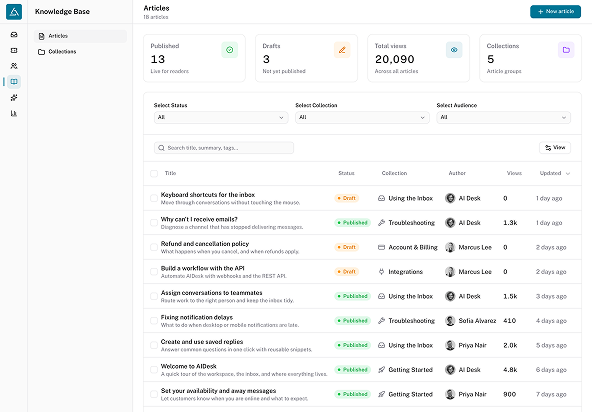The width and height of the screenshot is (592, 412).
Task: Click Priya Nair avatar in saved replies row
Action: point(450,345)
